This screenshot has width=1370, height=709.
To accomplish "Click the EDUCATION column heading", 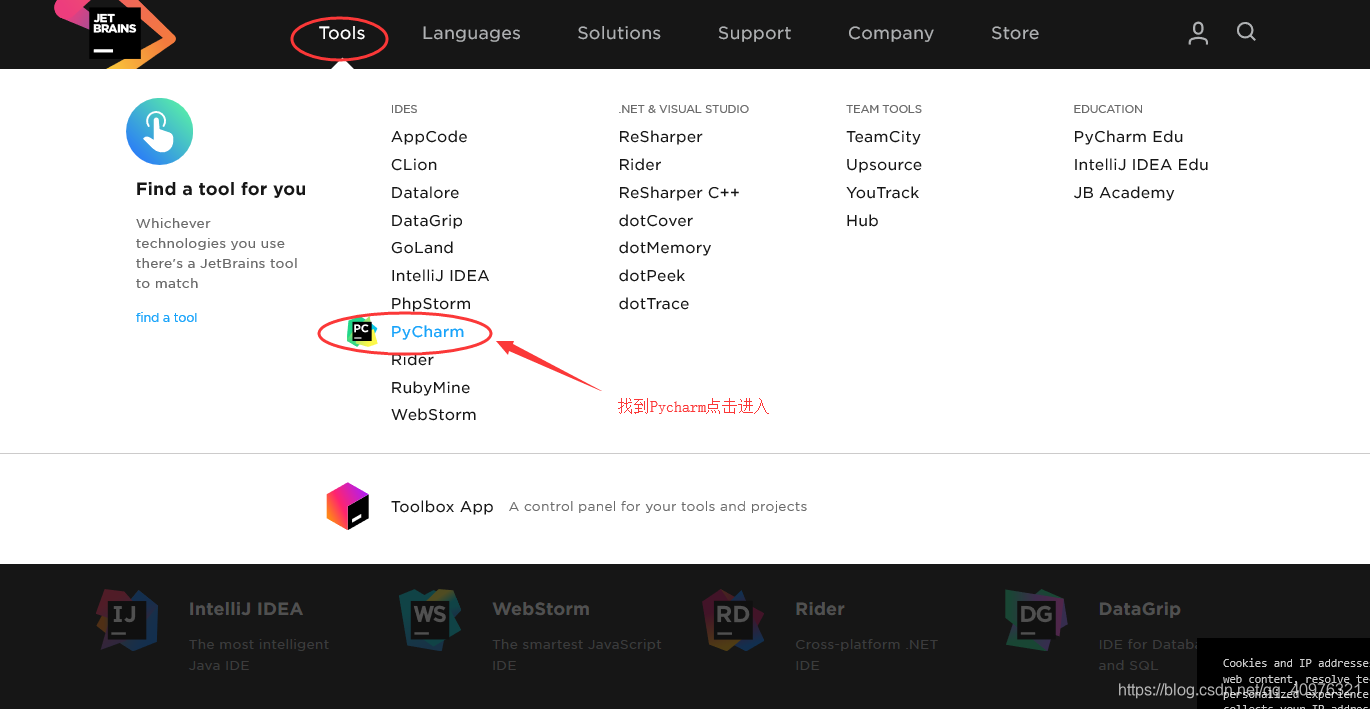I will click(1108, 109).
